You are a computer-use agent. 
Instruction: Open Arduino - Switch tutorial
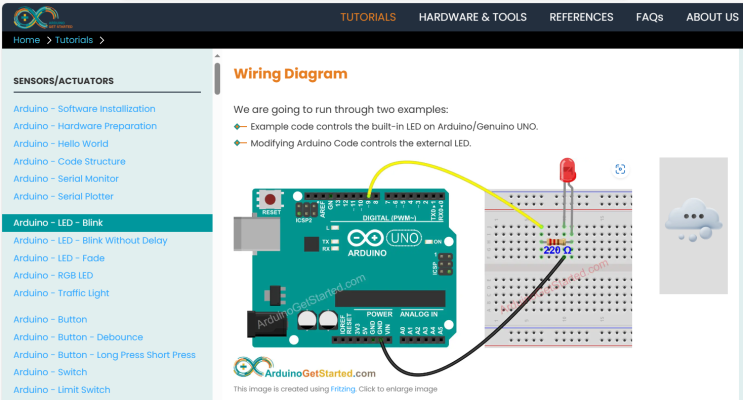[x=50, y=372]
